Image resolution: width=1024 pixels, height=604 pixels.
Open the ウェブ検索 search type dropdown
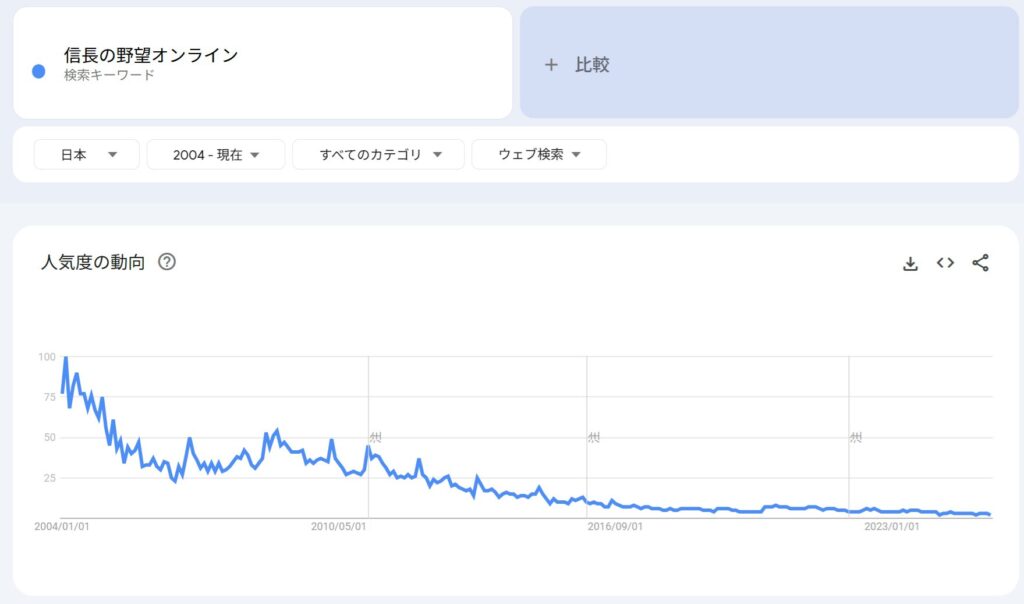tap(539, 155)
